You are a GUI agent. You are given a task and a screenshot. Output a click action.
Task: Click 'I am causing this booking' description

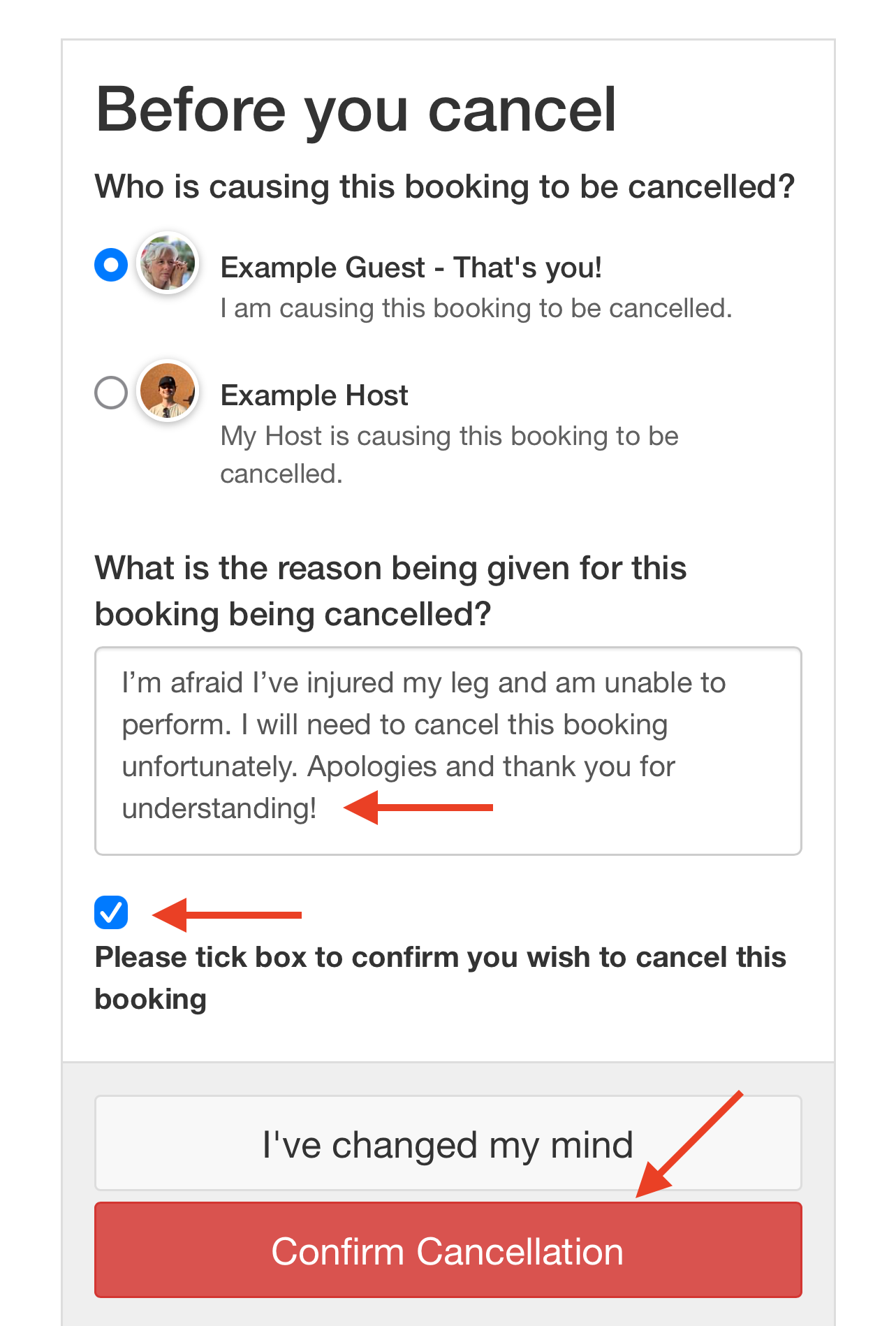(476, 308)
